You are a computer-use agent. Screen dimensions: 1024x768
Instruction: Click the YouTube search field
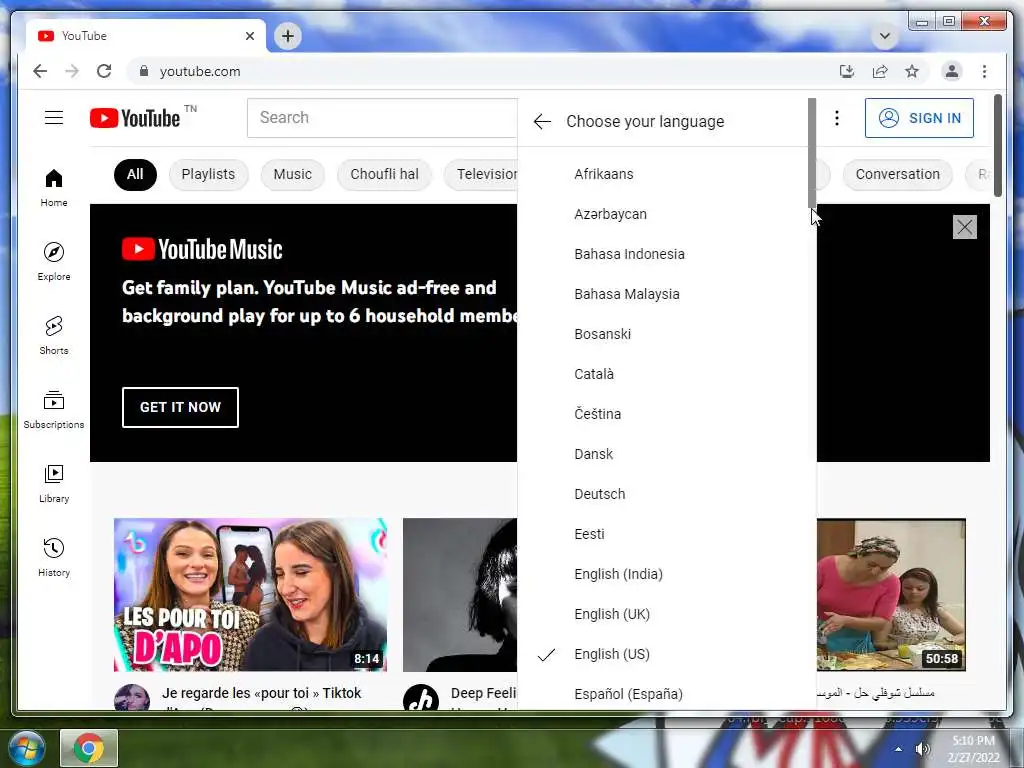382,118
